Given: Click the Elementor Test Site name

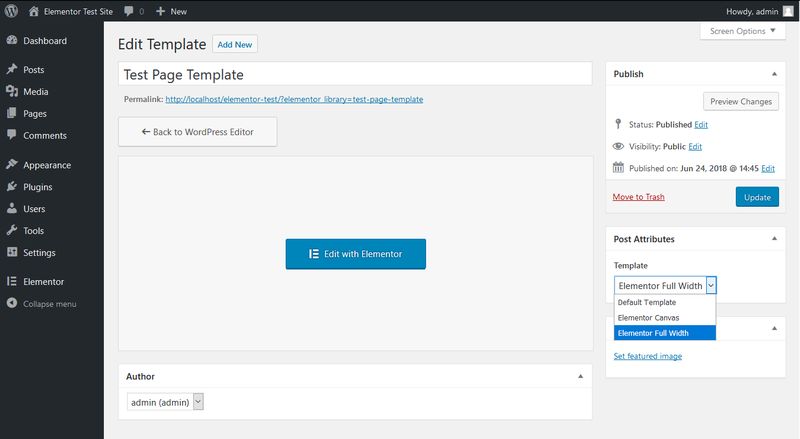Looking at the screenshot, I should click(x=79, y=11).
